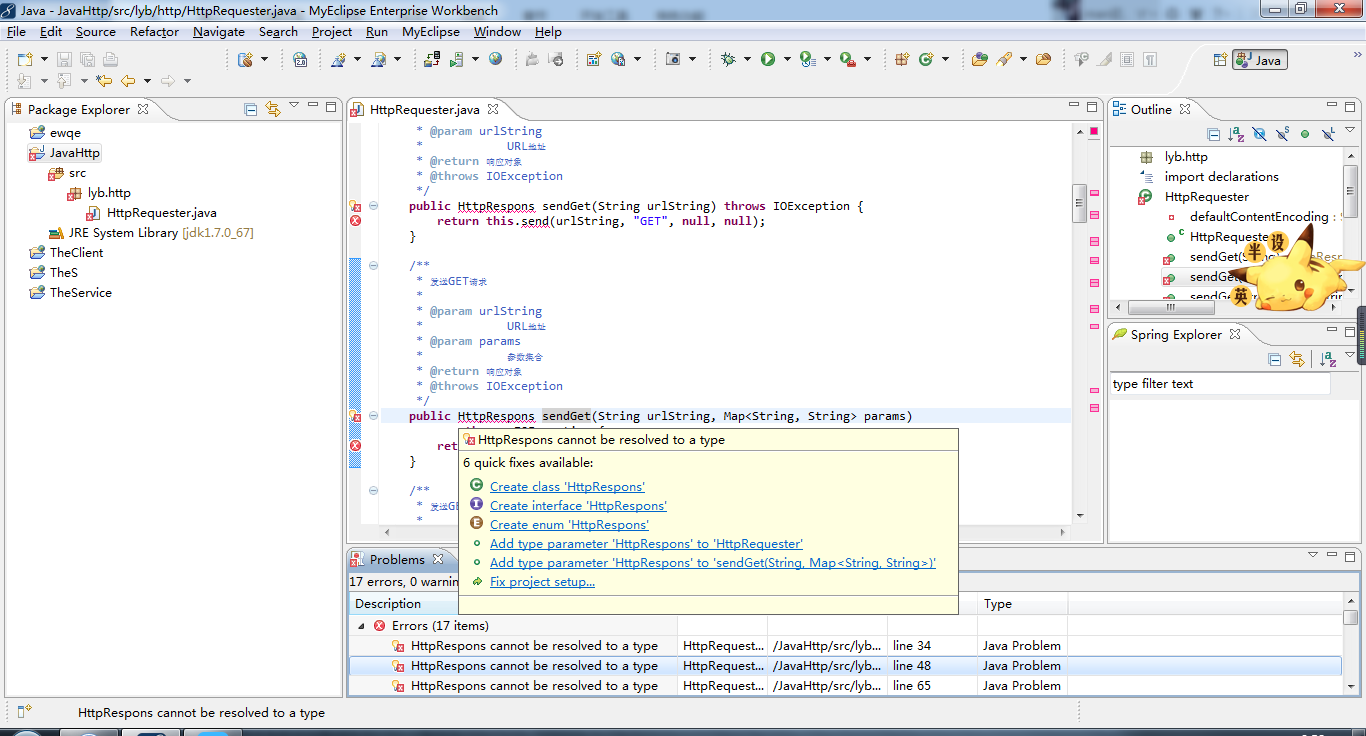Click the Search flashlight toolbar icon

pos(1003,60)
